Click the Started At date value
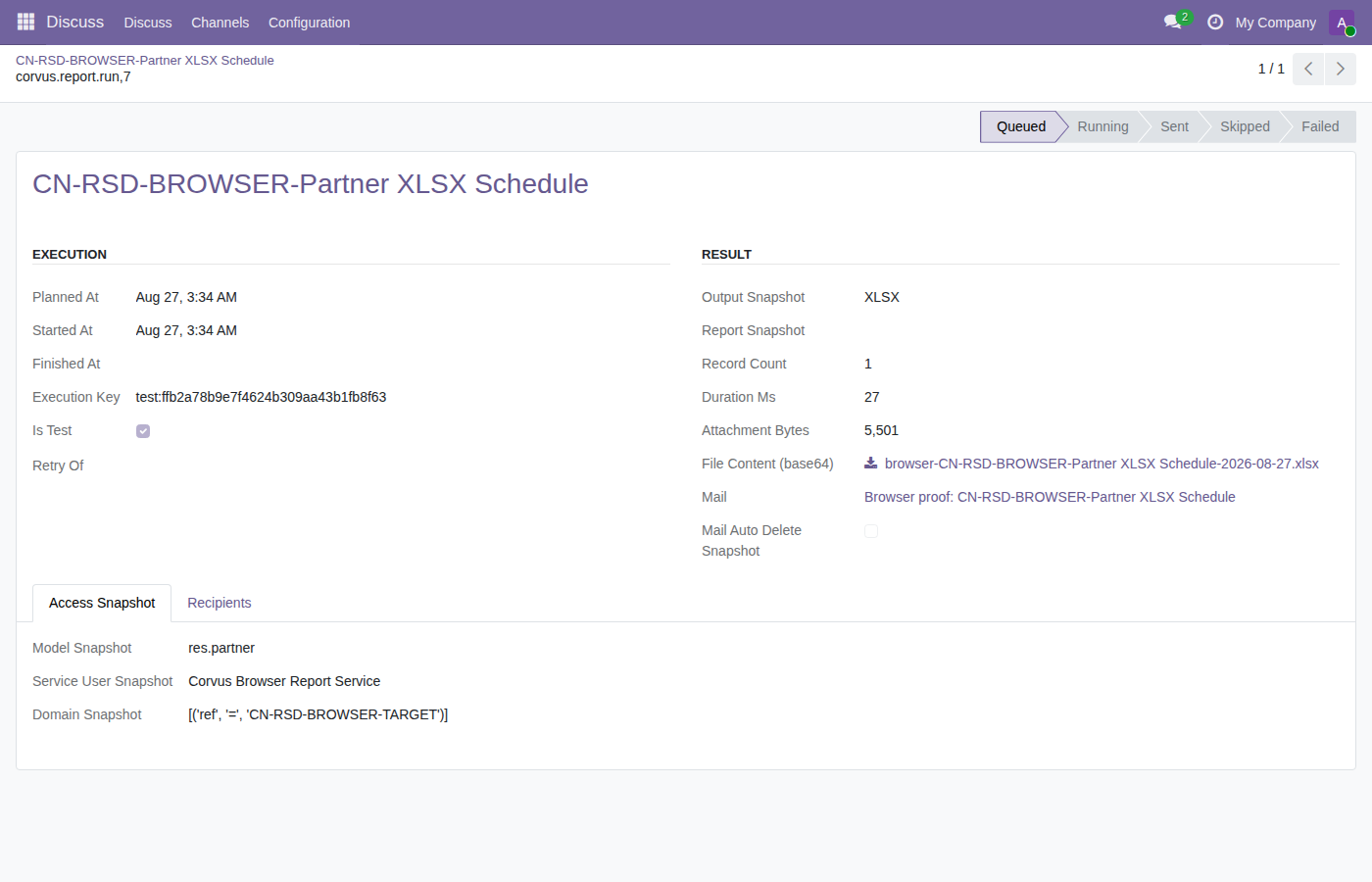This screenshot has width=1372, height=882. (186, 330)
